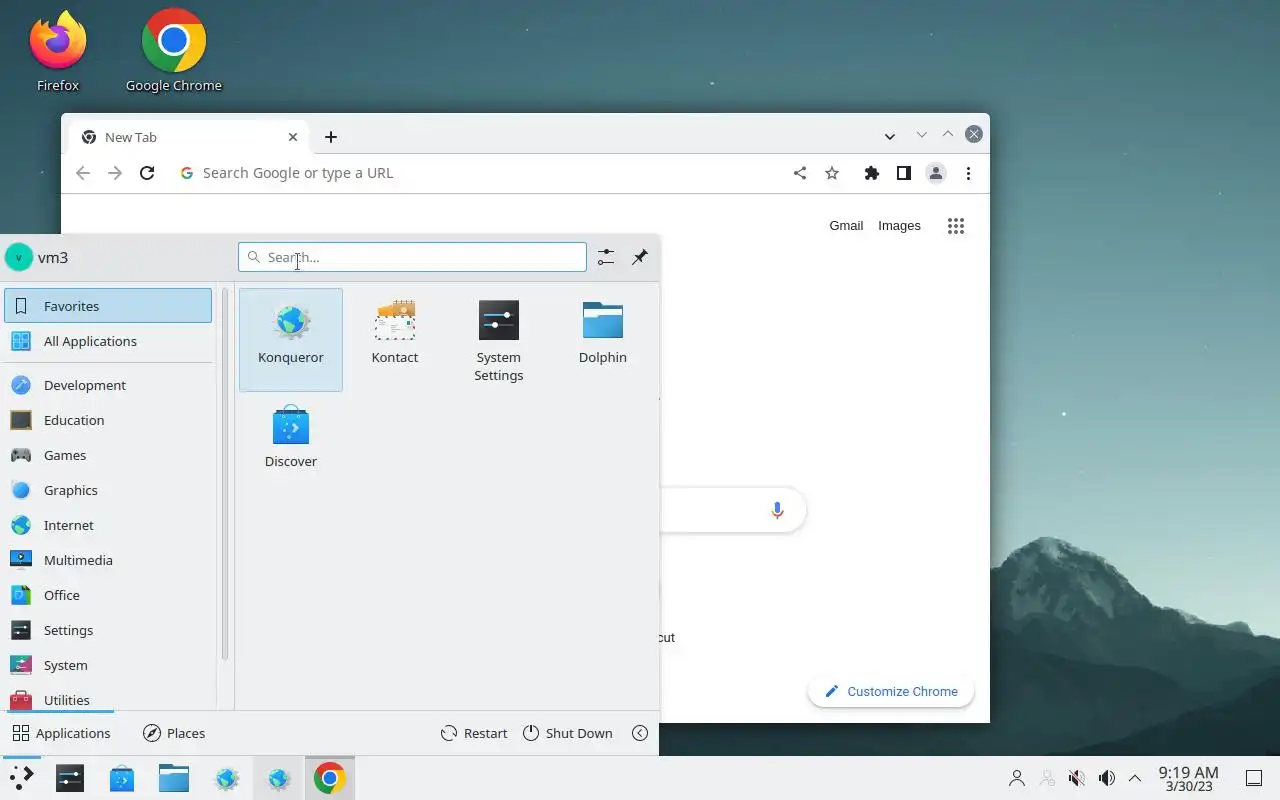
Task: Open Settings category in launcher
Action: (x=108, y=630)
